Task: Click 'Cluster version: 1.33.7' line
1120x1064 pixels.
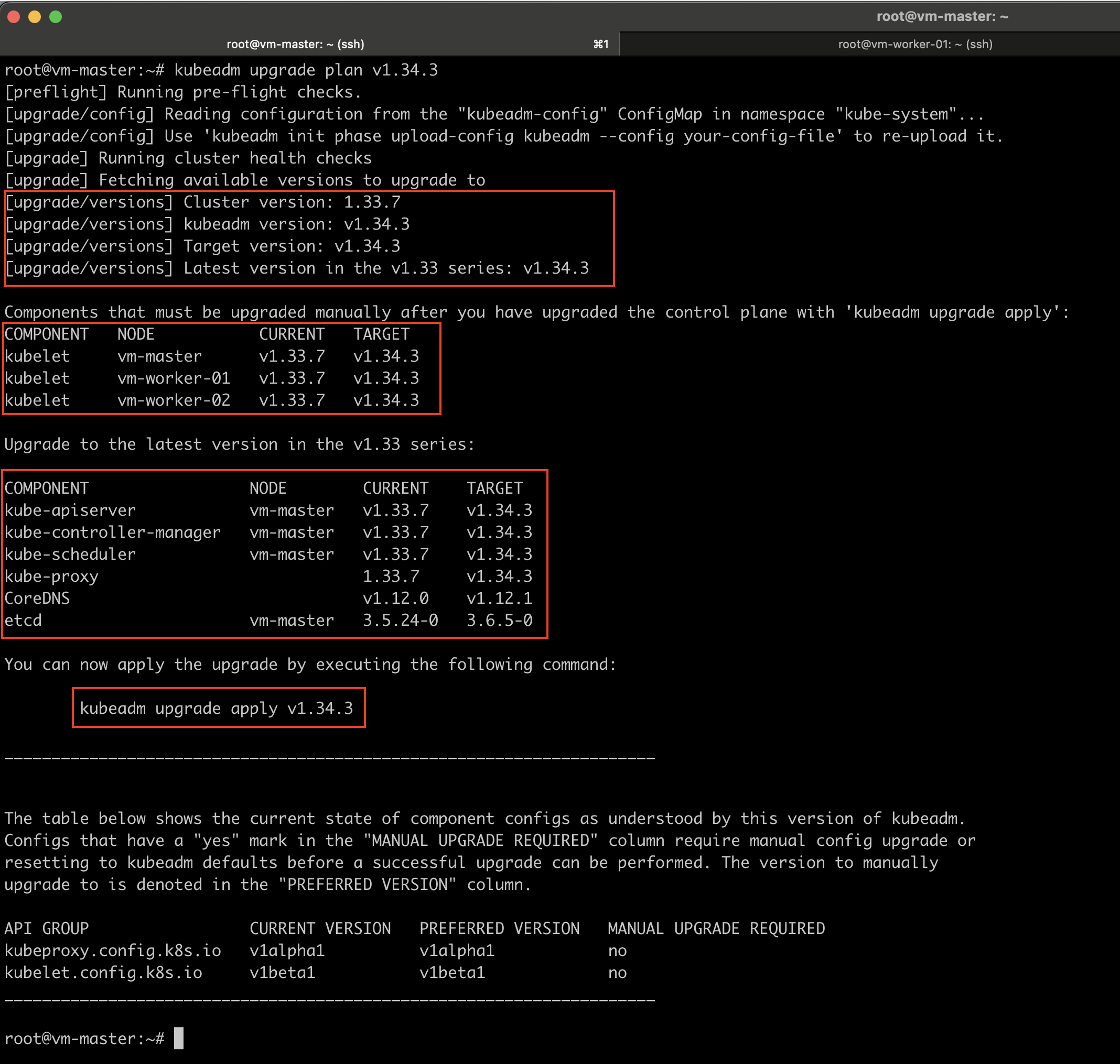Action: pos(292,202)
